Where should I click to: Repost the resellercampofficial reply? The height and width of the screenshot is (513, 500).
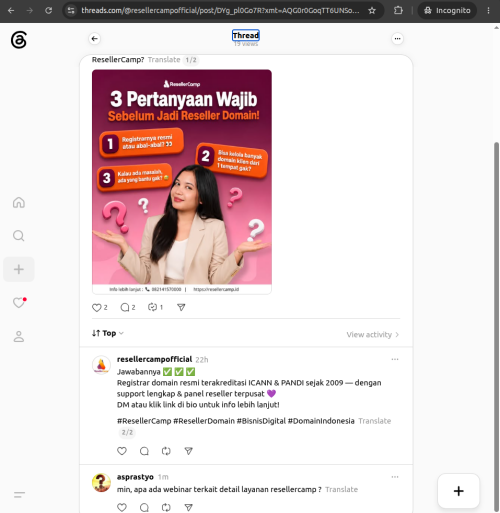pyautogui.click(x=166, y=451)
